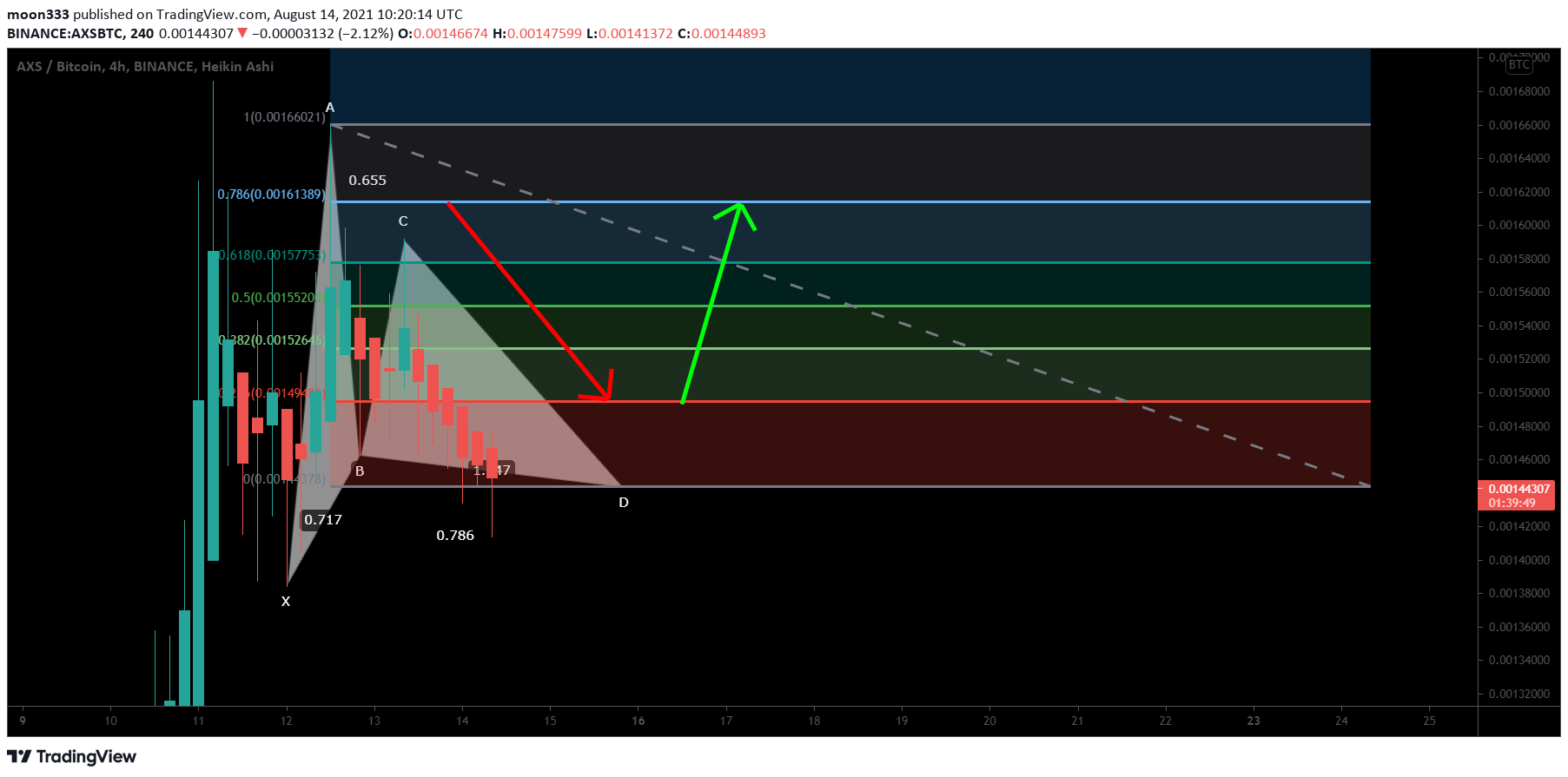Select the Fibonacci label 0.618(0.00157753)

[271, 254]
